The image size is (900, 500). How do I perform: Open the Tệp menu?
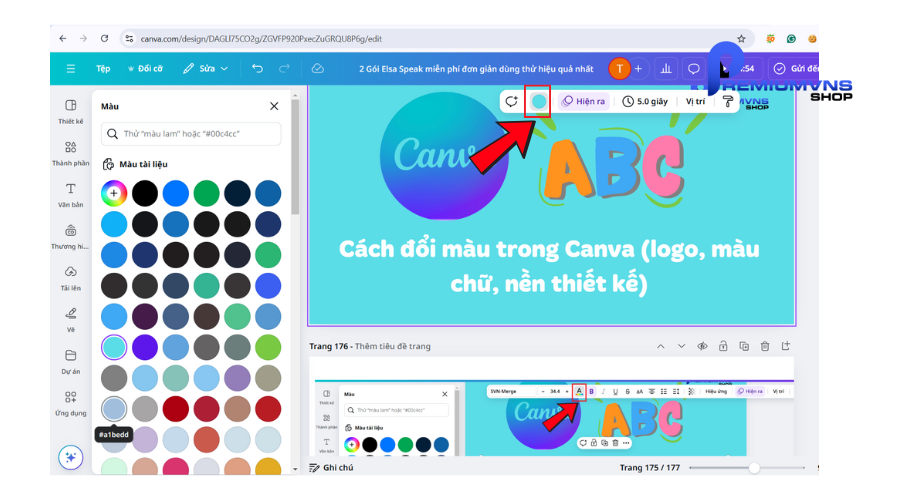(x=103, y=68)
